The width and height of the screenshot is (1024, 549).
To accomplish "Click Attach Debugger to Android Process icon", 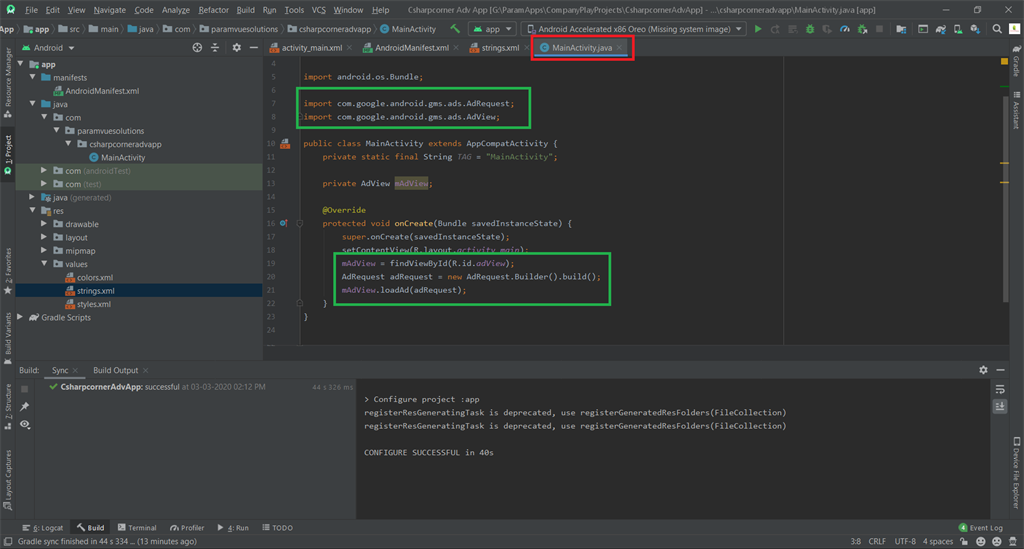I will tap(862, 29).
